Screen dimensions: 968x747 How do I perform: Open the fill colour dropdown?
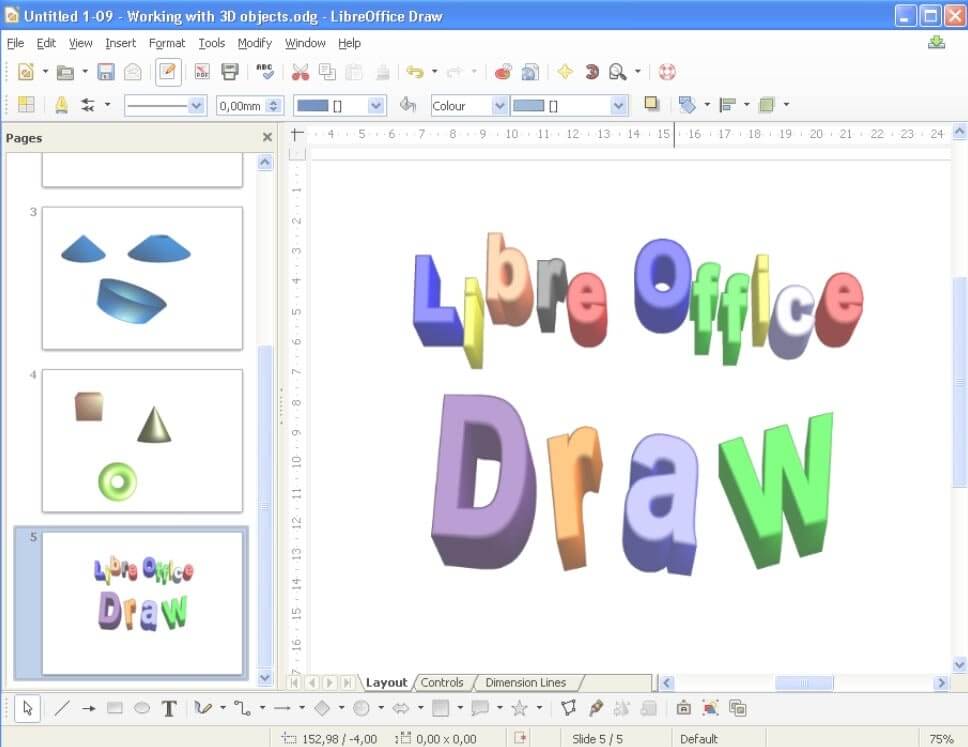coord(619,106)
